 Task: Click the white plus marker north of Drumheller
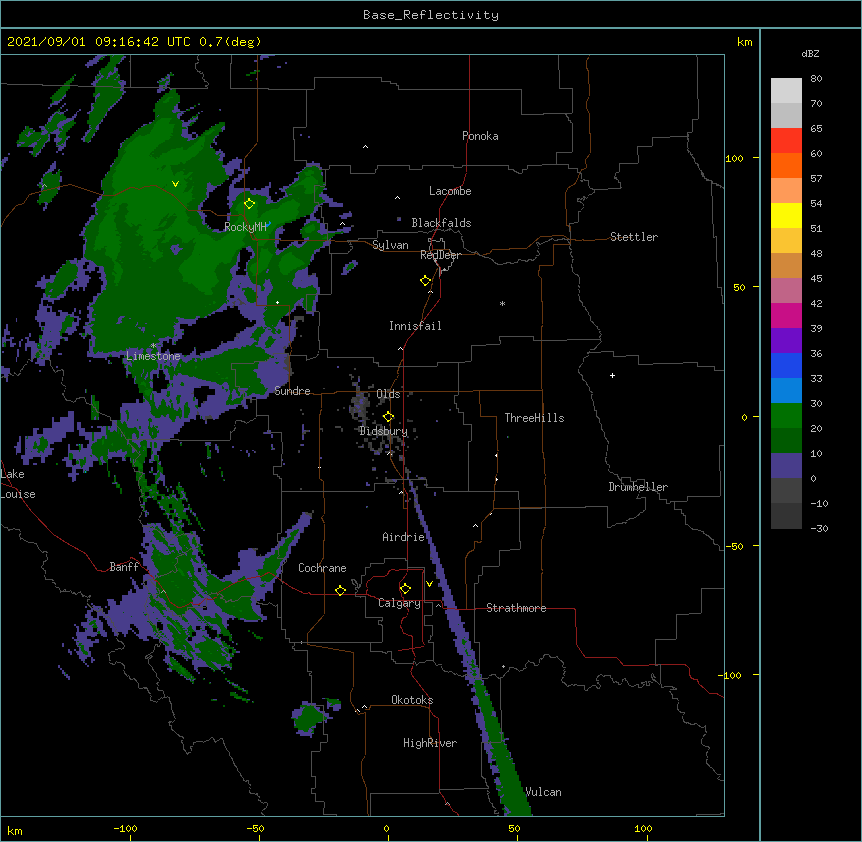[x=612, y=375]
